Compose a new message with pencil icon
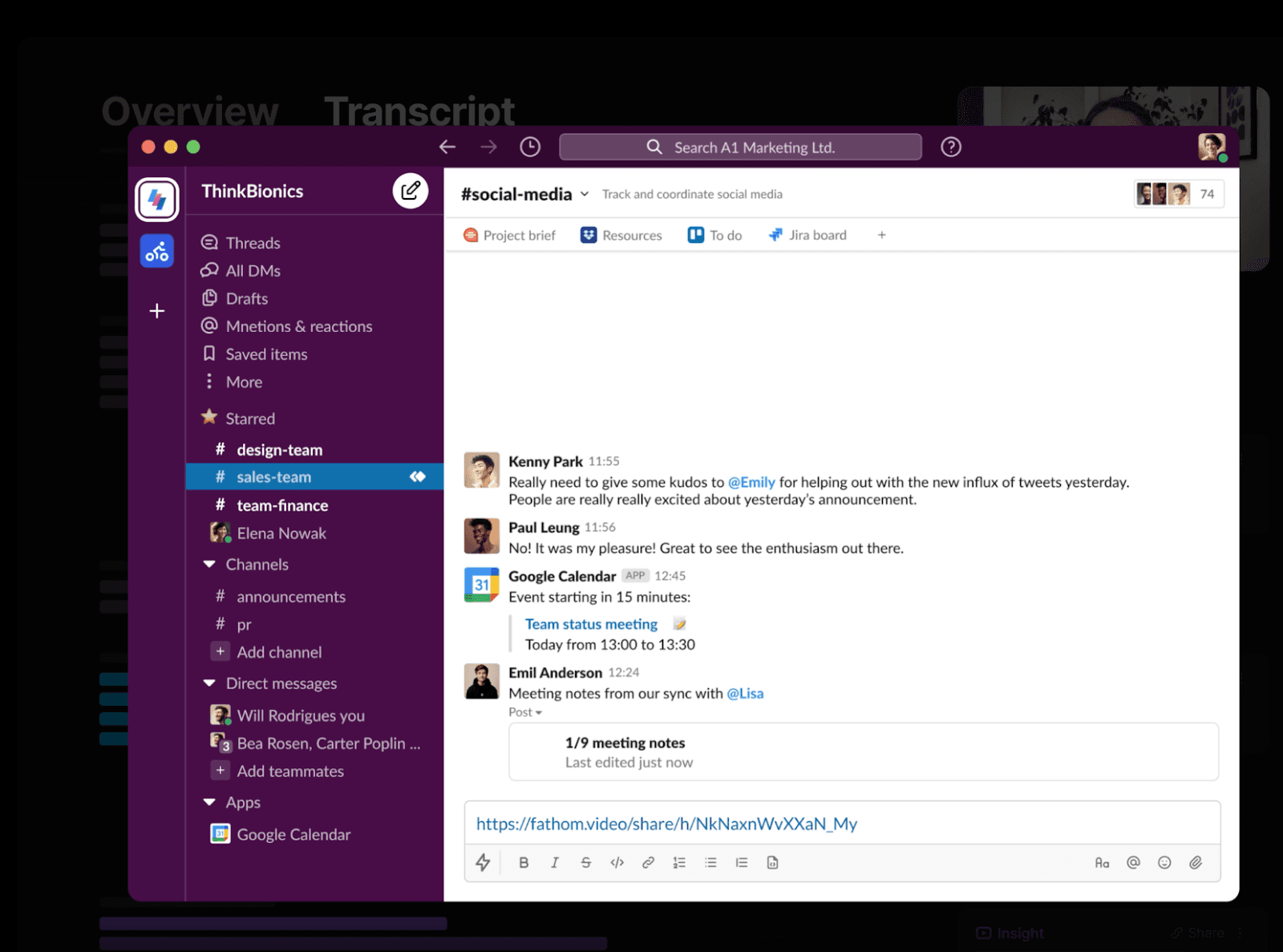 click(x=411, y=191)
